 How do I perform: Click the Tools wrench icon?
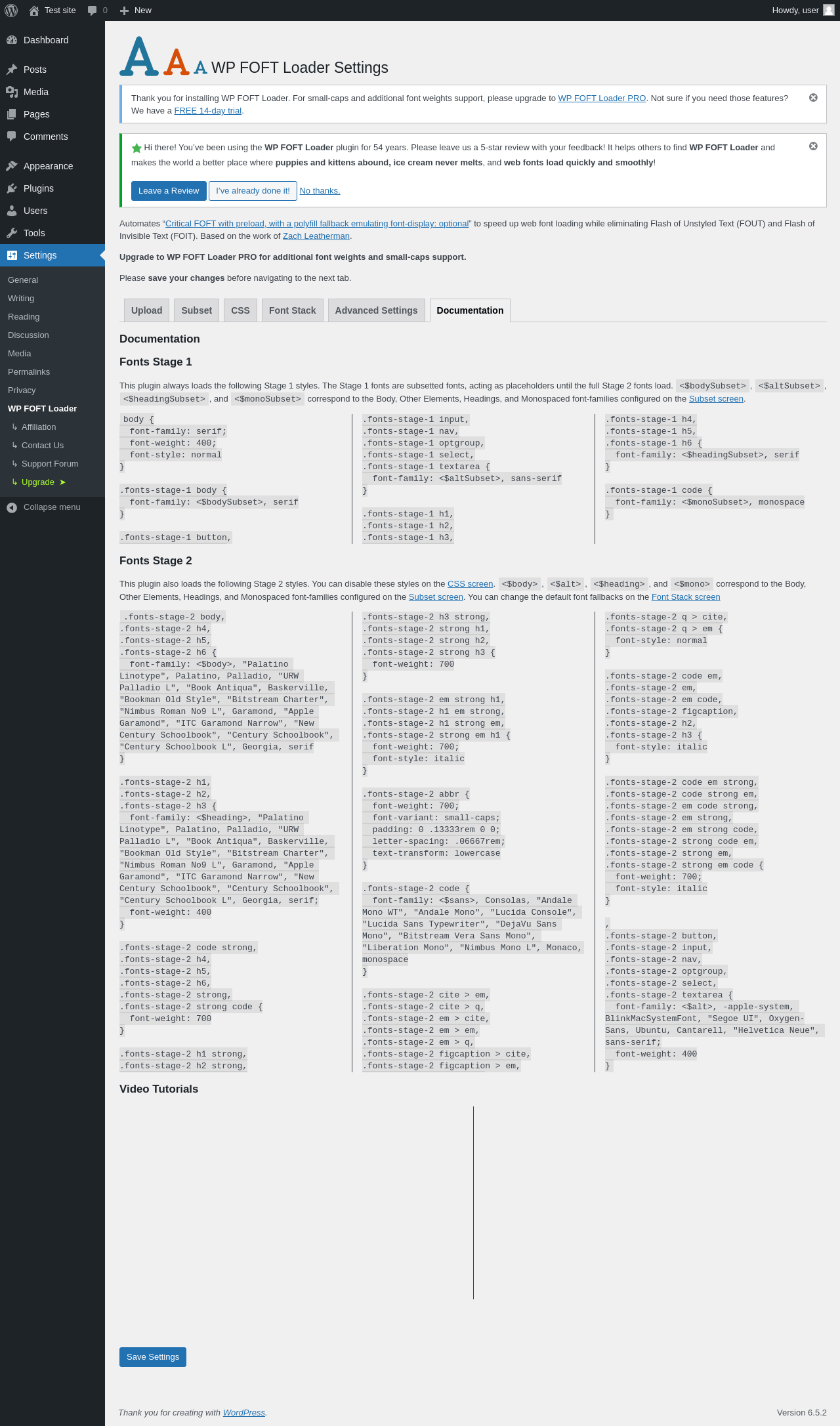click(12, 233)
